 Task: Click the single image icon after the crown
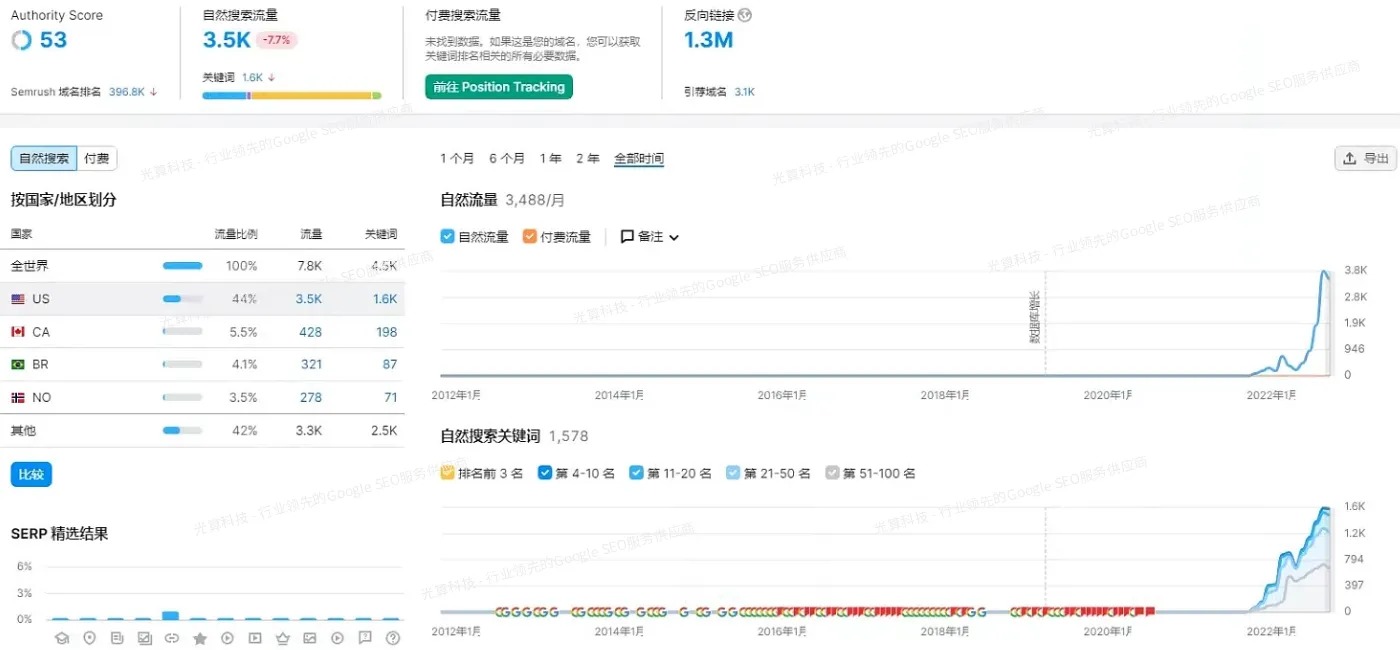(310, 638)
